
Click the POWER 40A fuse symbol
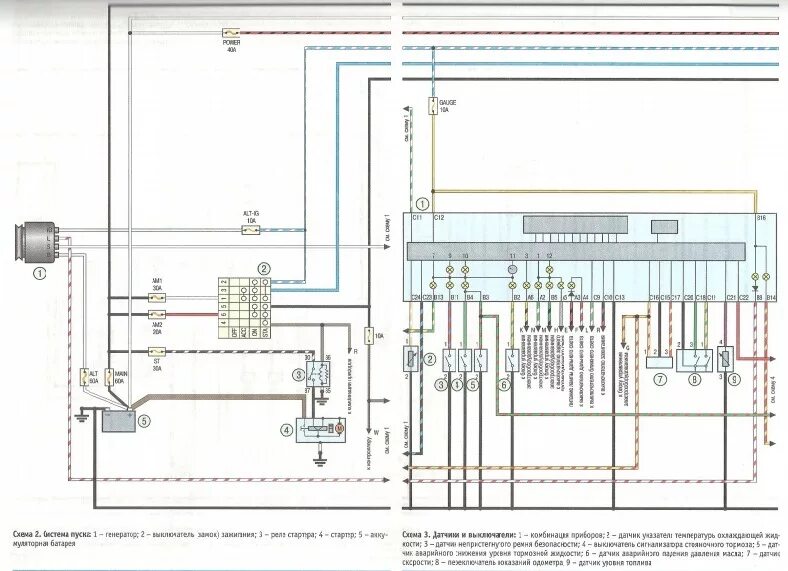(x=231, y=33)
